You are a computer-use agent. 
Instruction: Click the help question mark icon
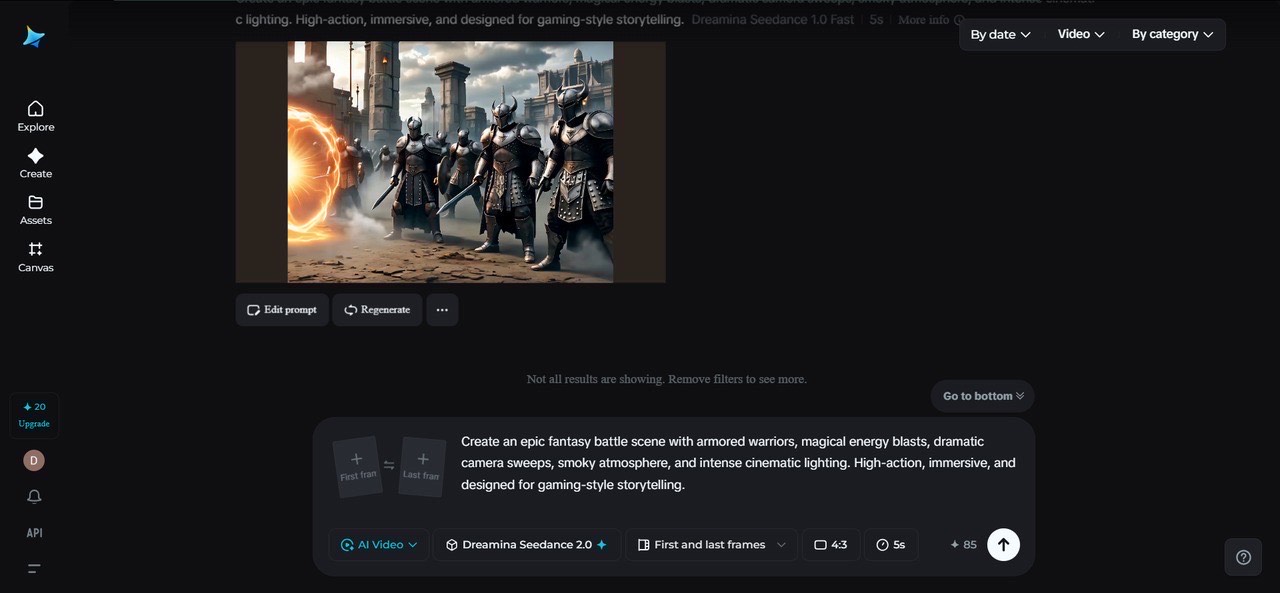click(1243, 557)
